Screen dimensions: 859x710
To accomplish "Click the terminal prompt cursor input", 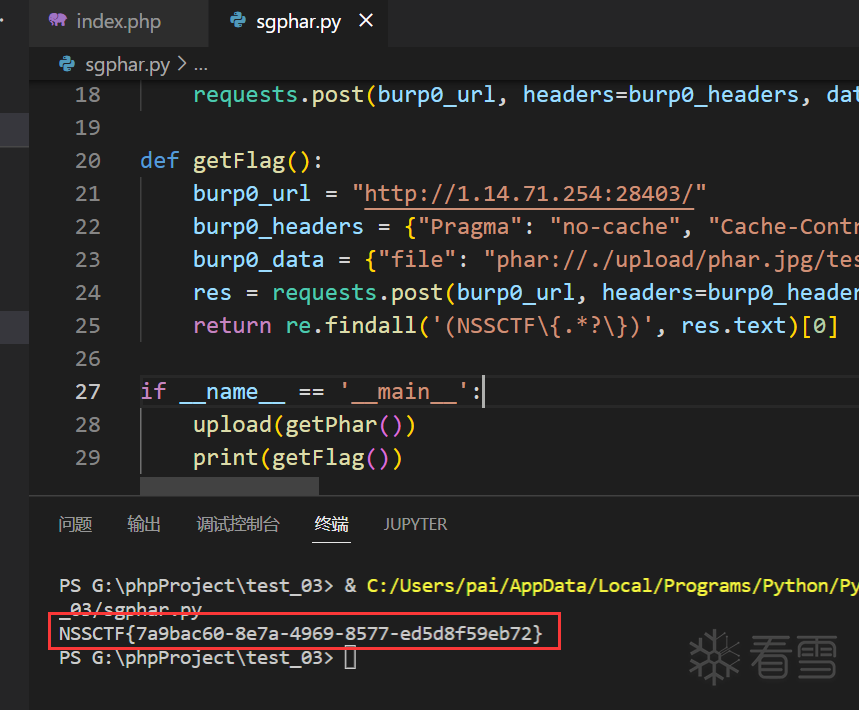I will pyautogui.click(x=351, y=658).
